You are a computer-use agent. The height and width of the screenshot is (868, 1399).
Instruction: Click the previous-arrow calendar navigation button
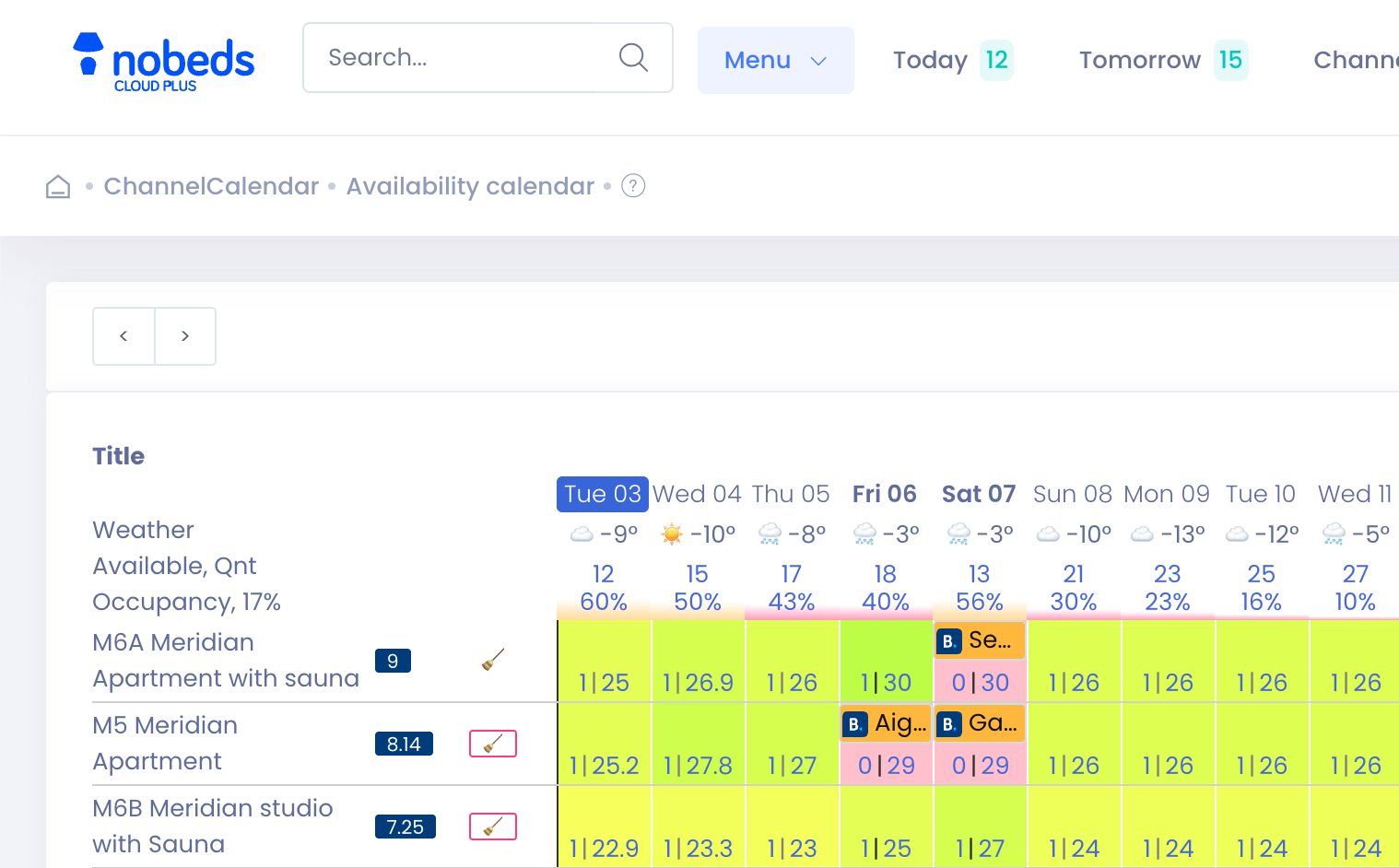click(x=123, y=336)
